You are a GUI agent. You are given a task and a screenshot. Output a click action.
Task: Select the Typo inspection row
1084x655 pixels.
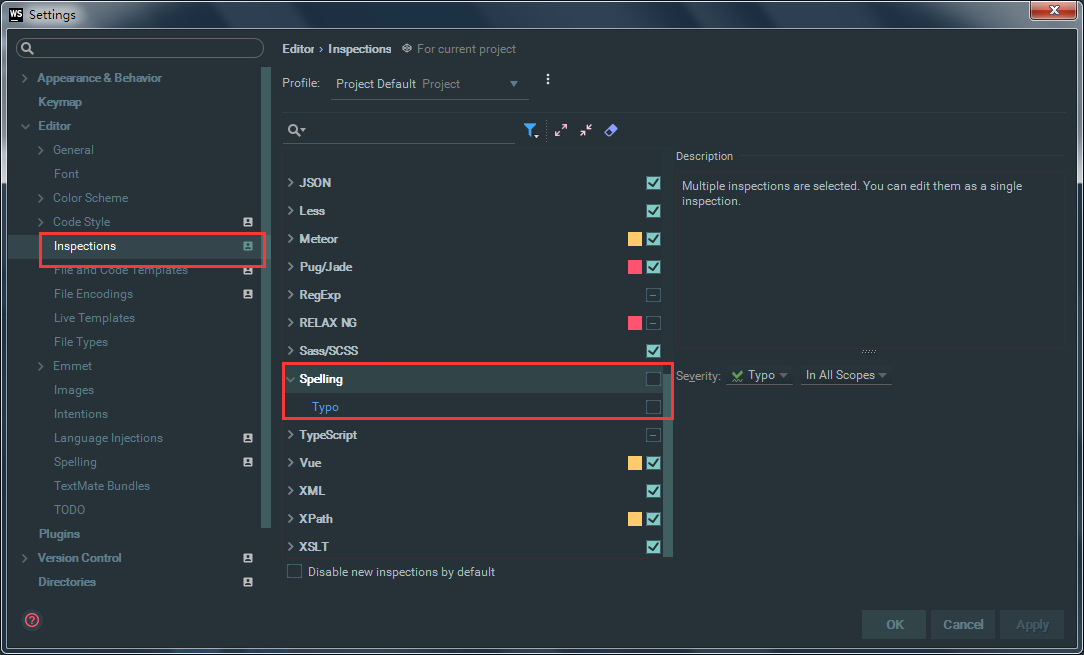click(473, 407)
